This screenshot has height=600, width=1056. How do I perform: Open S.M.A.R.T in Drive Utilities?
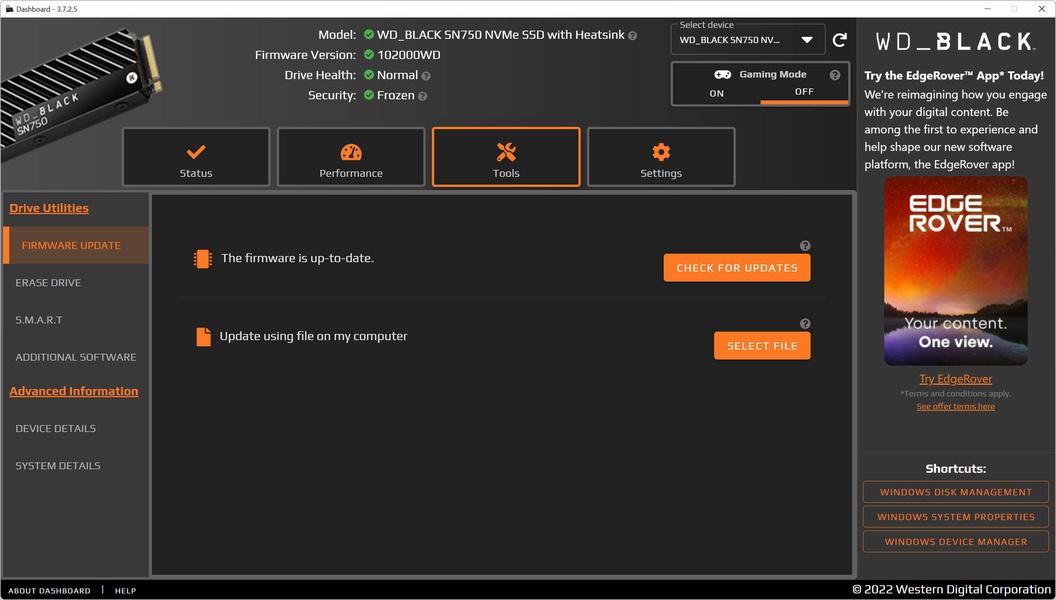(x=39, y=320)
